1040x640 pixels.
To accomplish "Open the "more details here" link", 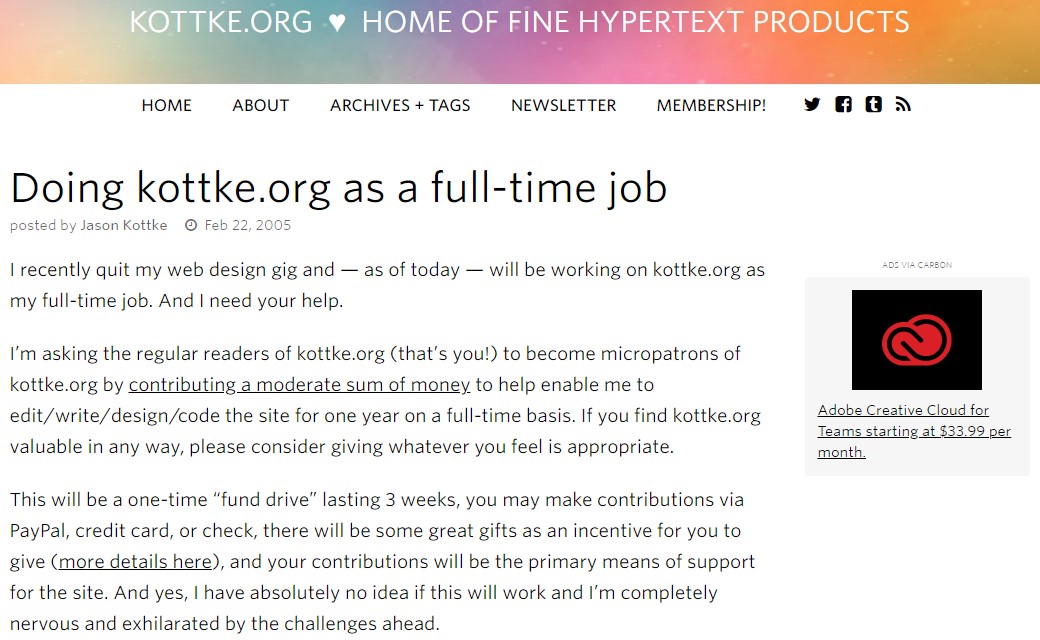I will (x=135, y=562).
